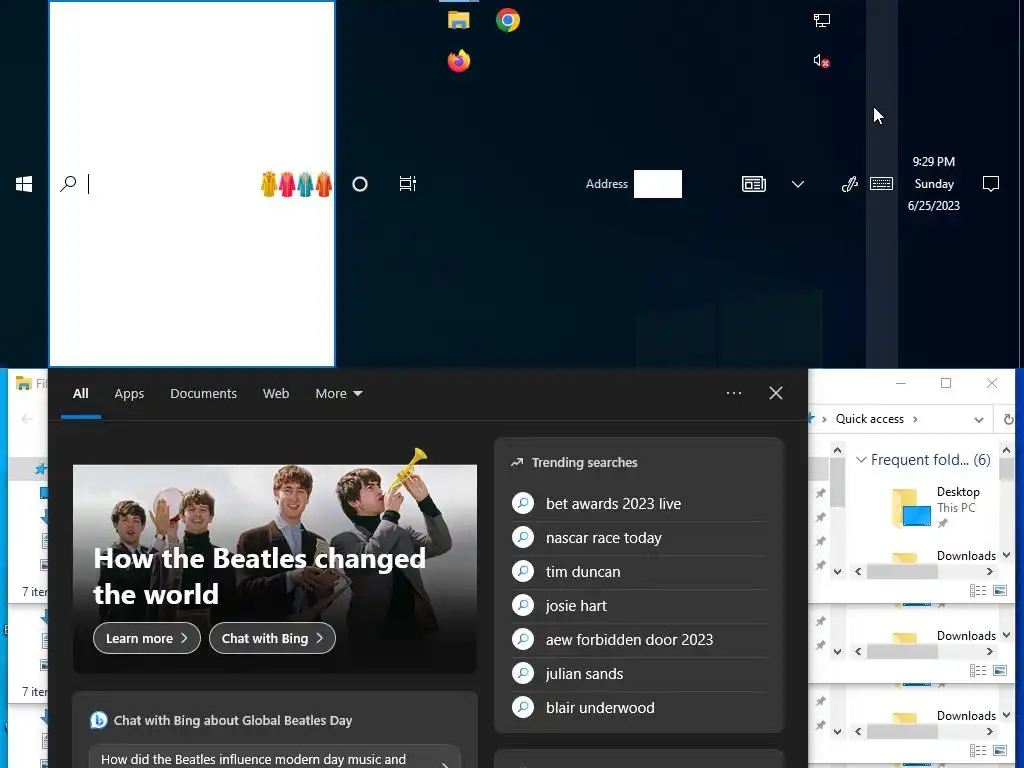Launch File Explorer from the taskbar

tap(458, 20)
